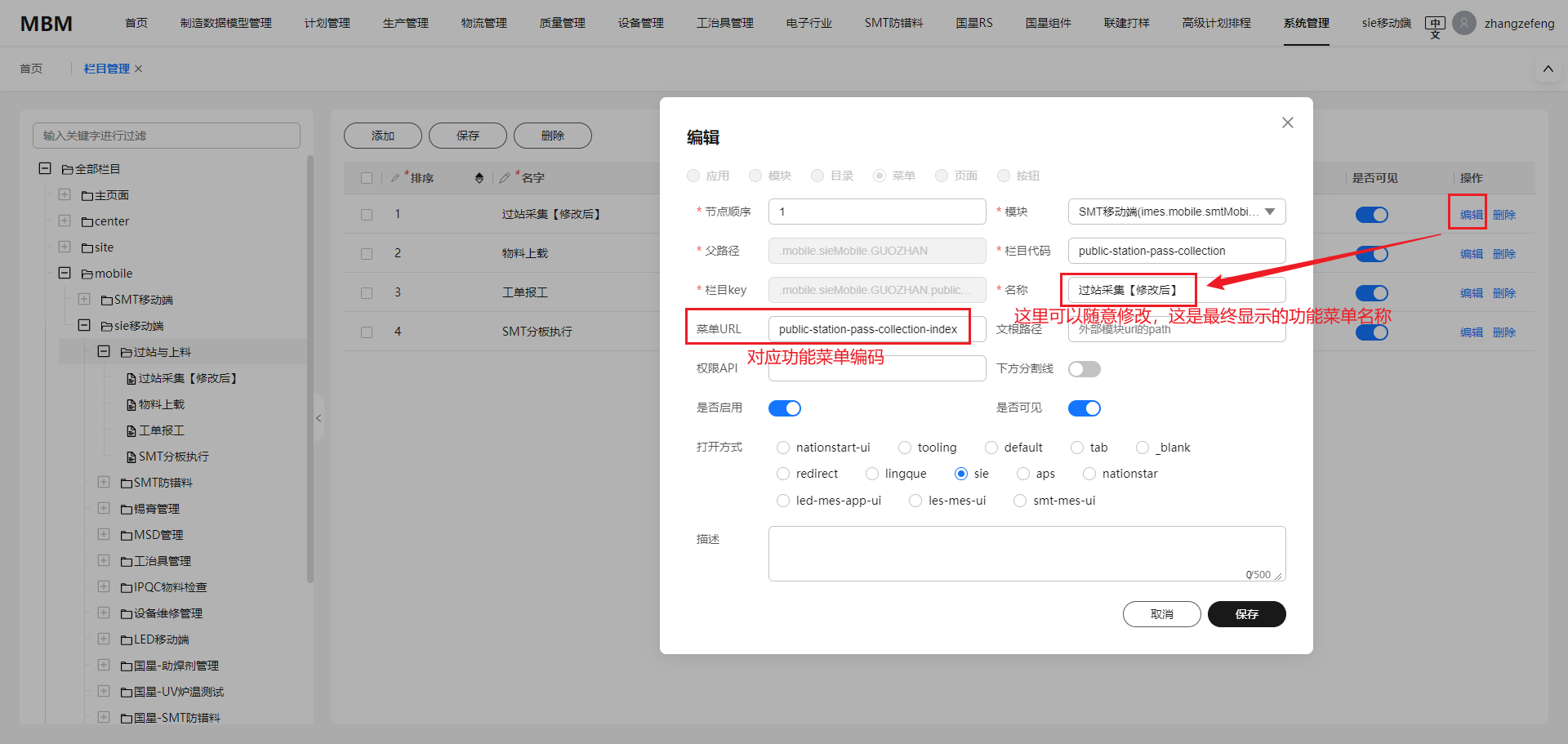Collapse the breadcrumb bar with the chevron icon
1568x744 pixels.
1548,69
